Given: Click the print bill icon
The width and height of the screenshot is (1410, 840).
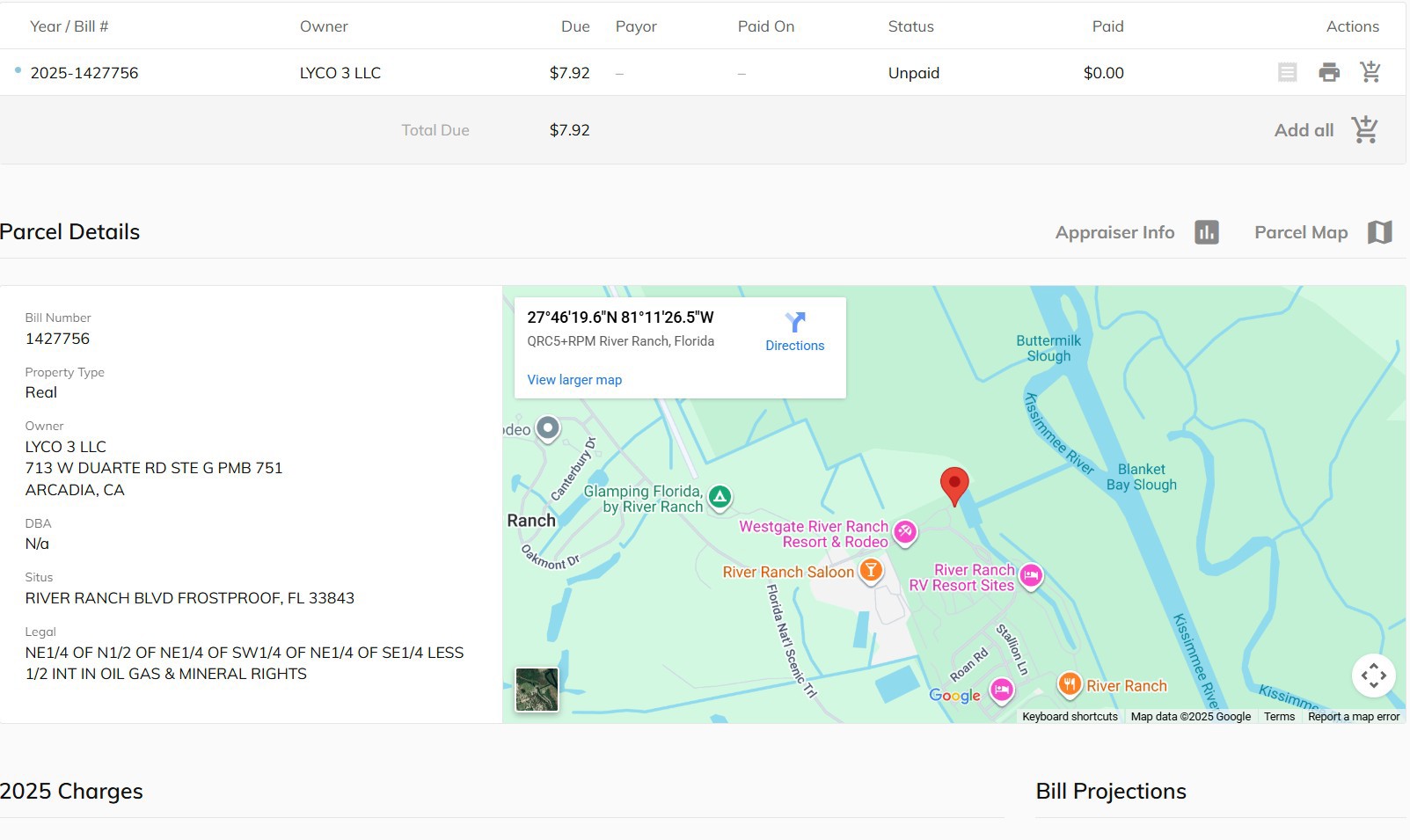Looking at the screenshot, I should [x=1329, y=72].
